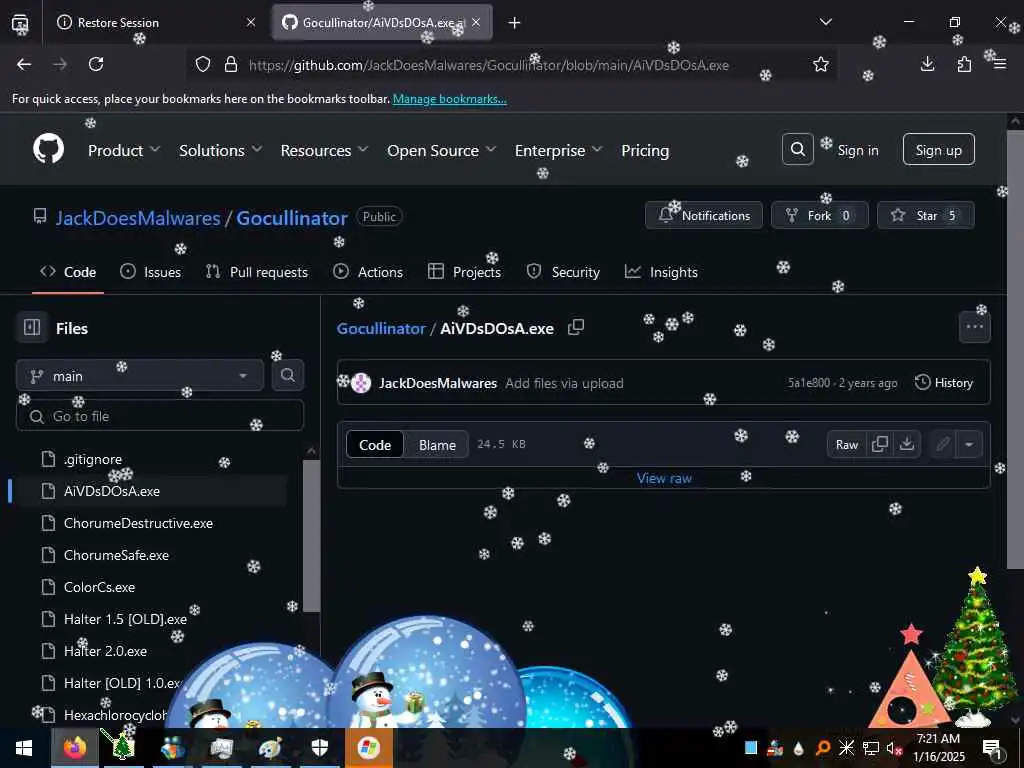
Task: Expand the Product menu
Action: pyautogui.click(x=124, y=150)
